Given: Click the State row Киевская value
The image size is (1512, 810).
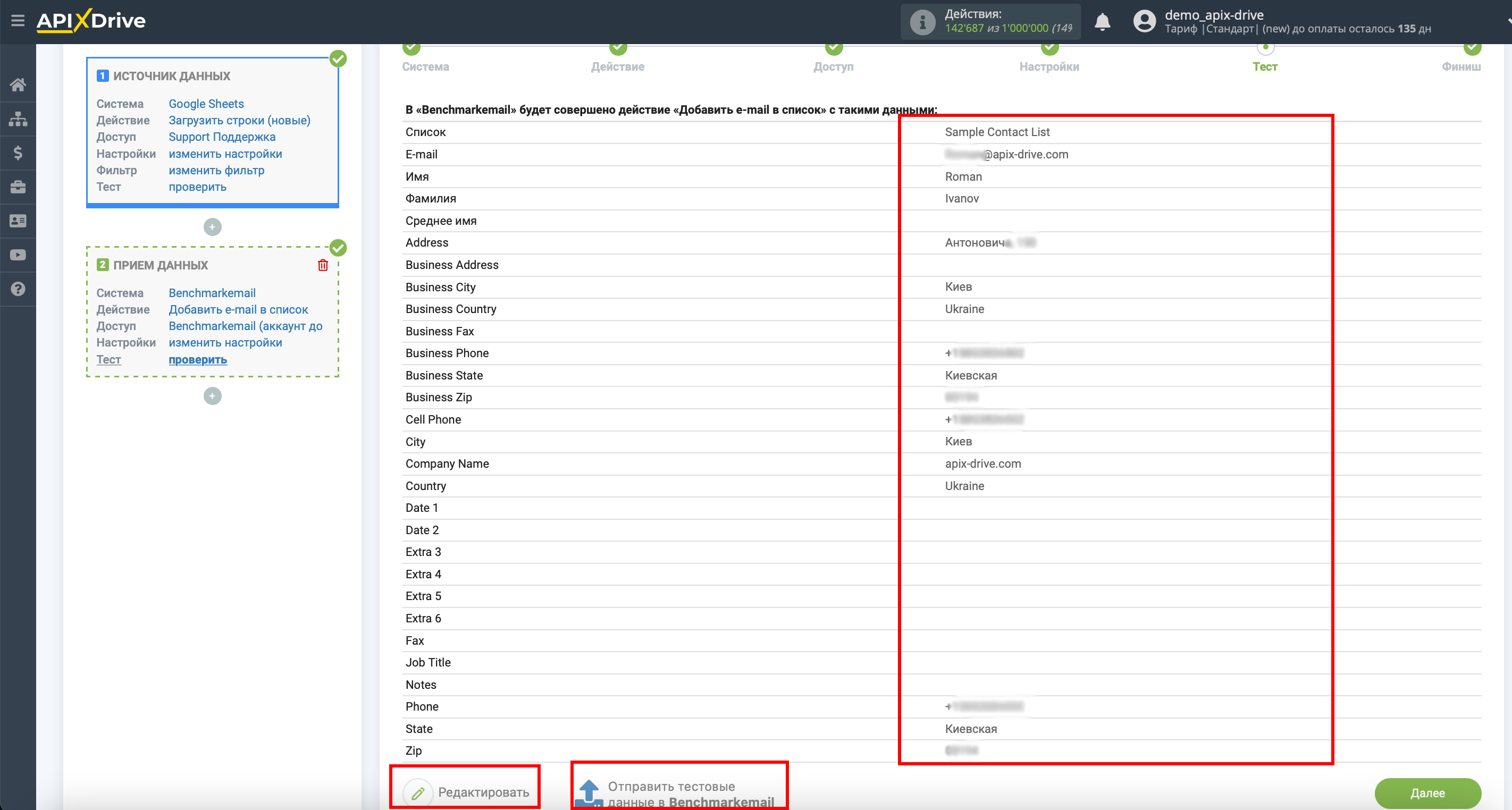Looking at the screenshot, I should [970, 729].
